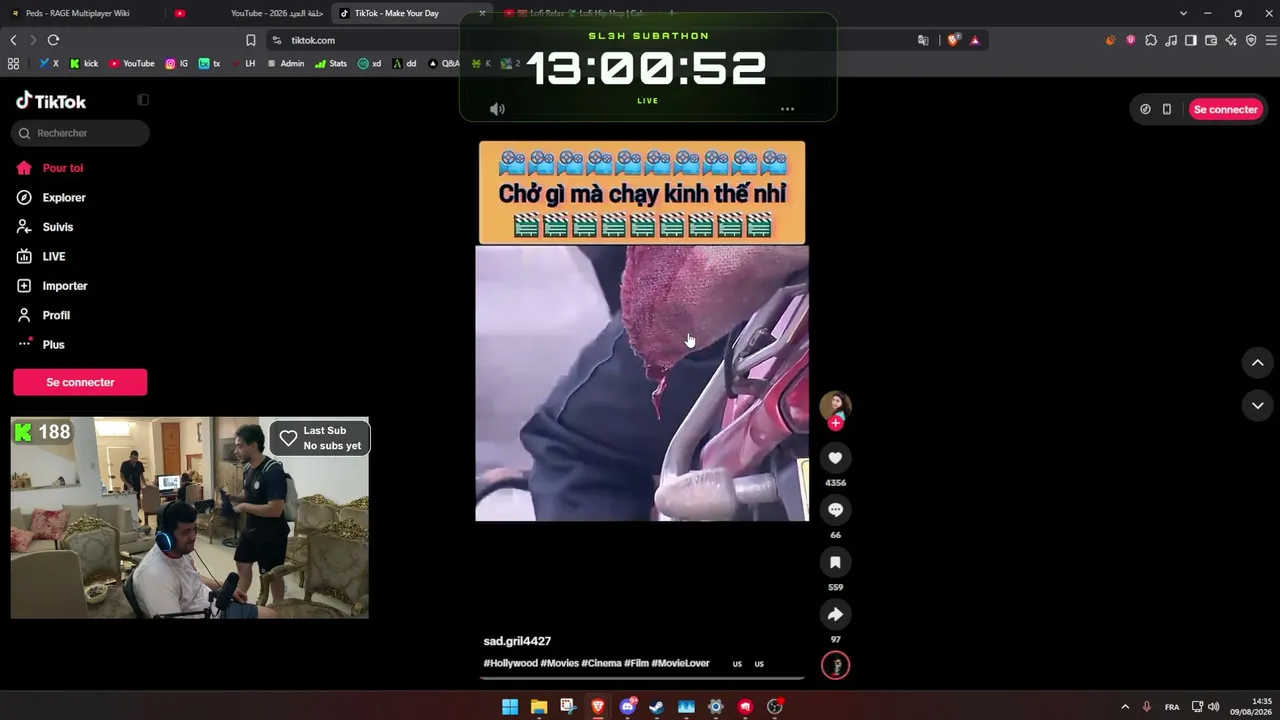
Task: Seek the video progress bar
Action: click(x=642, y=678)
